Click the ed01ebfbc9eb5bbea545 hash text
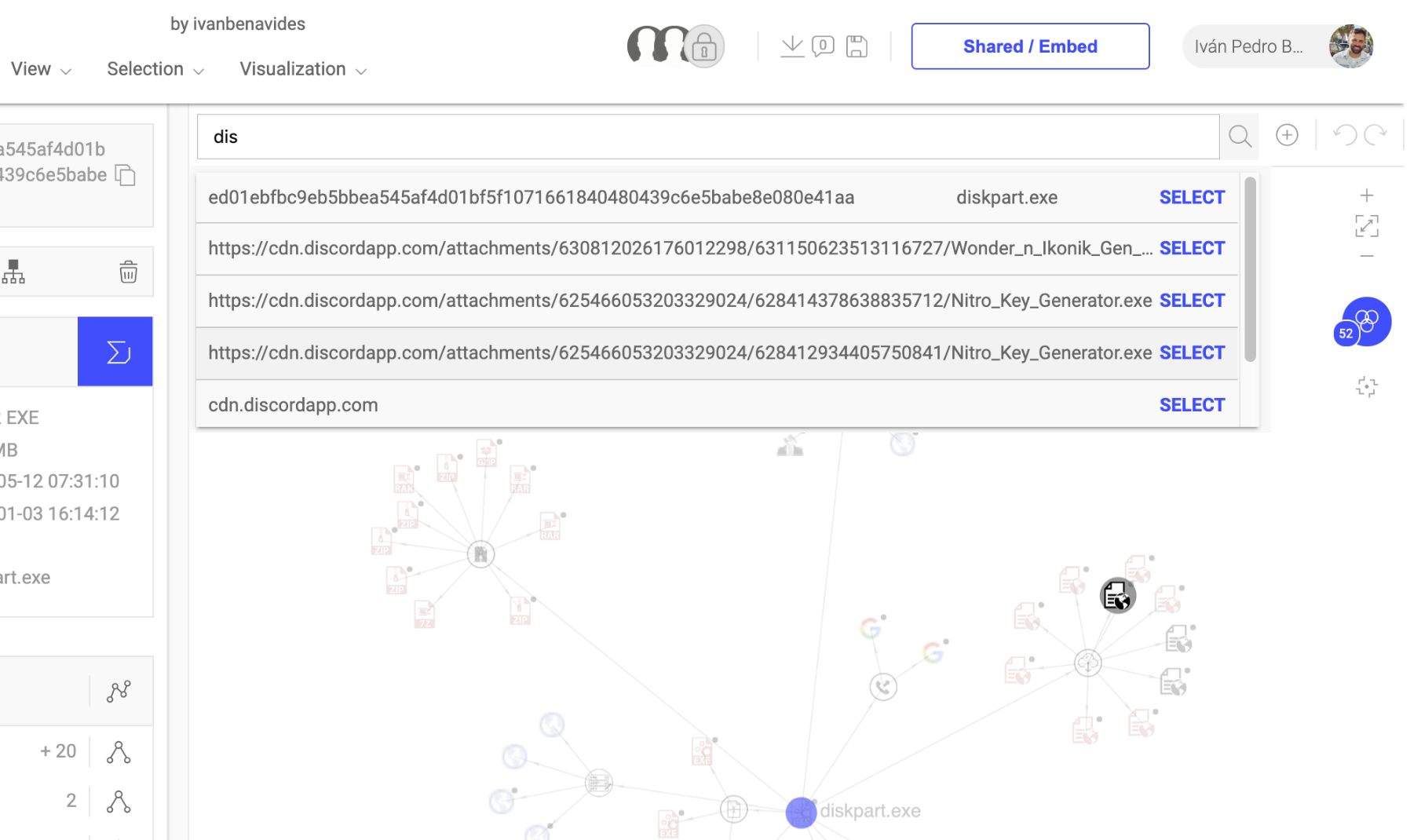 (x=531, y=198)
